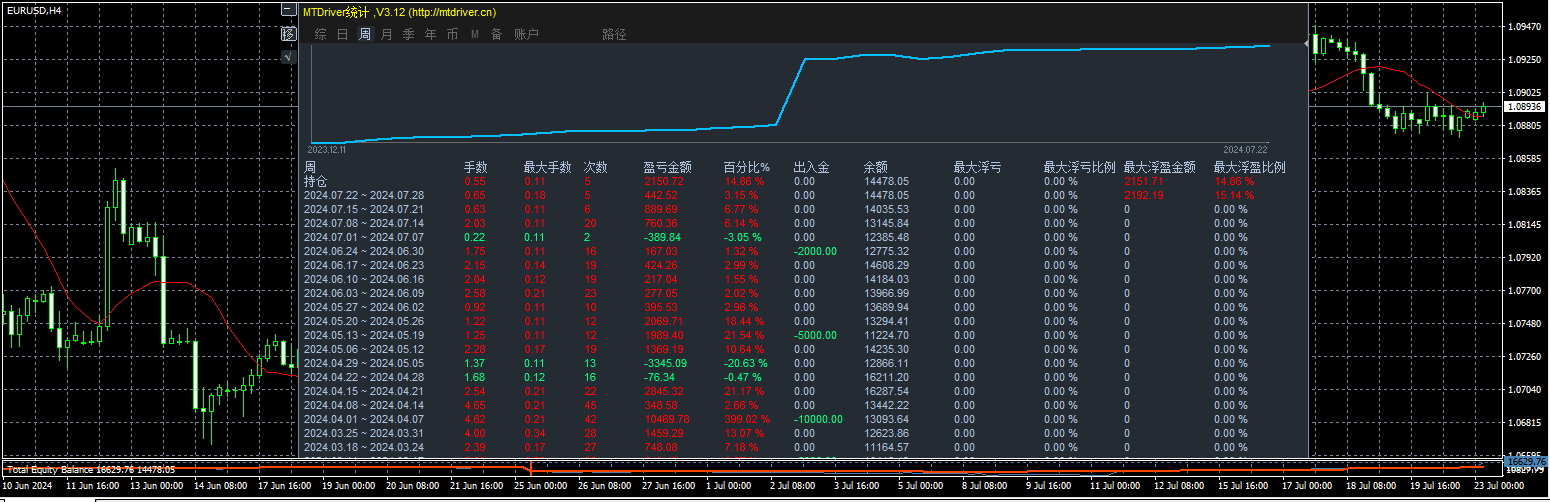The width and height of the screenshot is (1550, 502).
Task: Click the 移 move-panel icon
Action: (289, 34)
